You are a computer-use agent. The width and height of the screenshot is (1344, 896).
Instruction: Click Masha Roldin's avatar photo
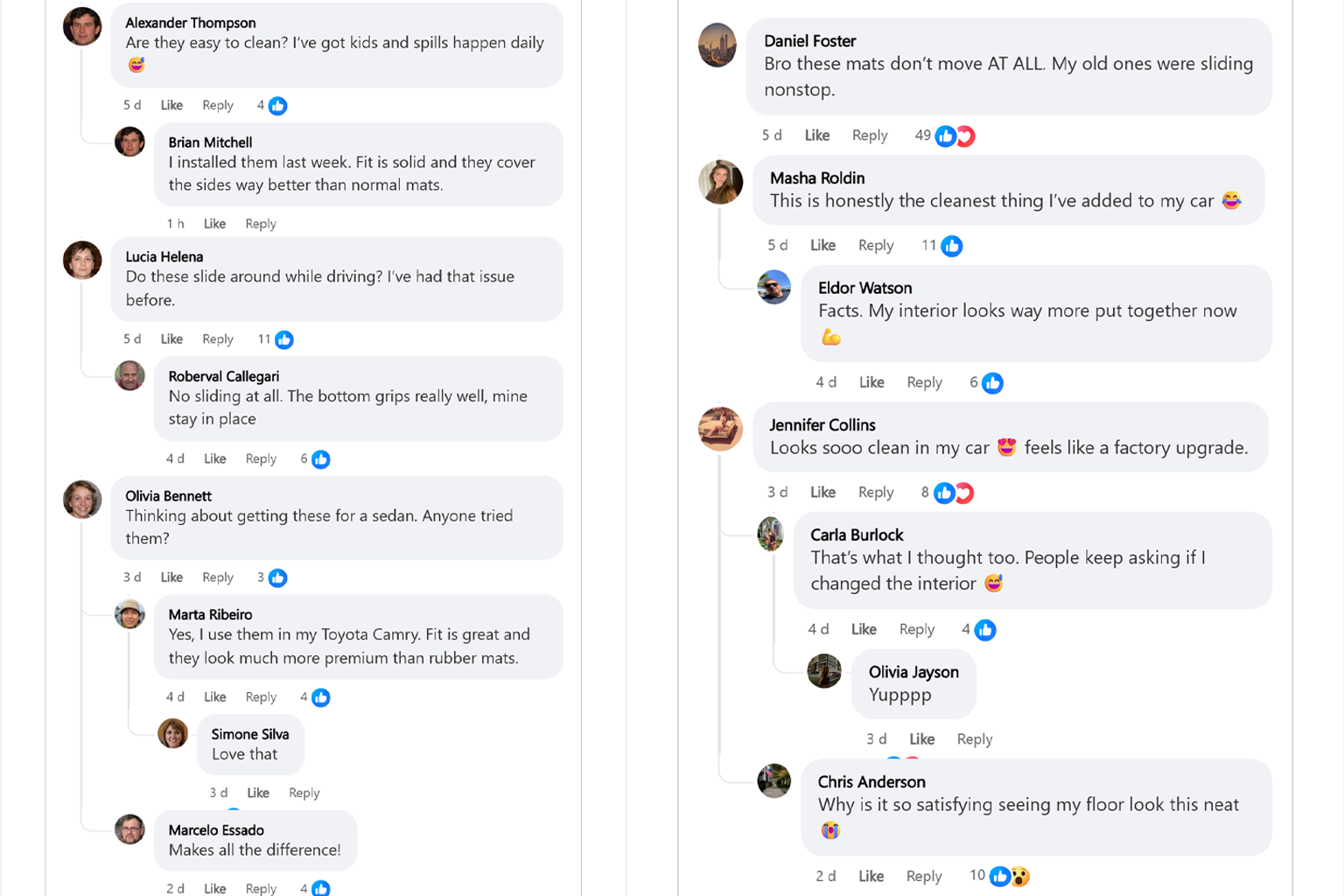[x=720, y=181]
